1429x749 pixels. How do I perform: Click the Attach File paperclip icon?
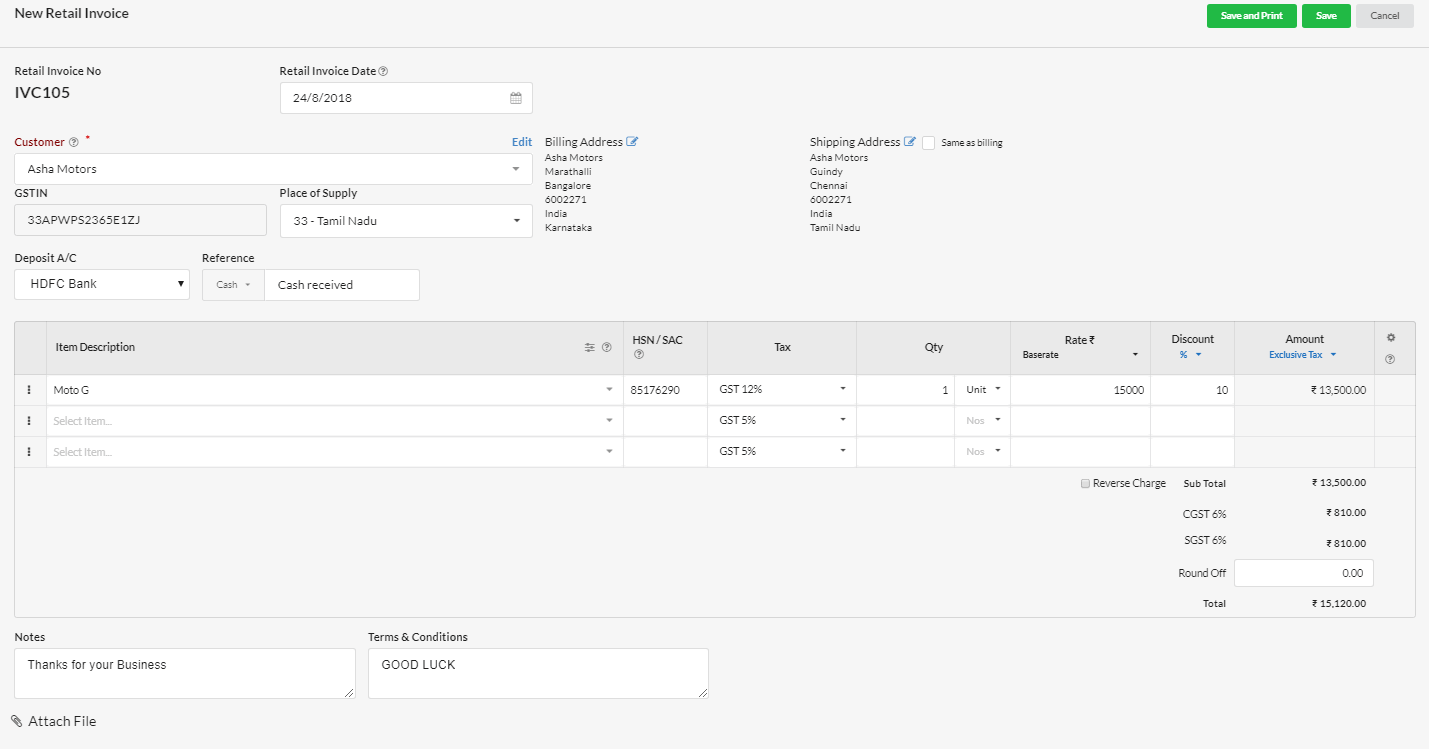[x=17, y=721]
